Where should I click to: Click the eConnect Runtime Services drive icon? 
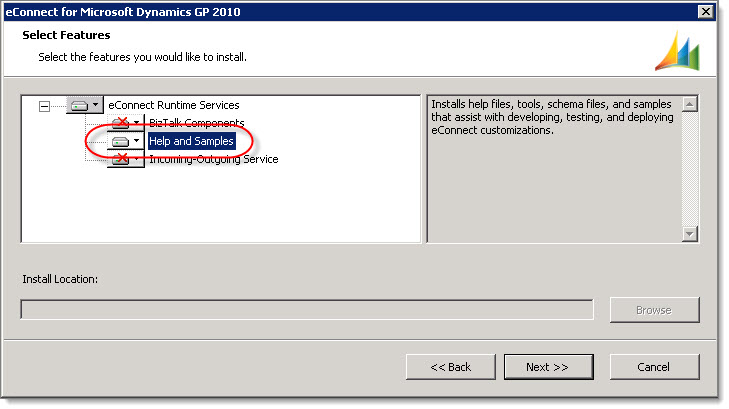[79, 105]
